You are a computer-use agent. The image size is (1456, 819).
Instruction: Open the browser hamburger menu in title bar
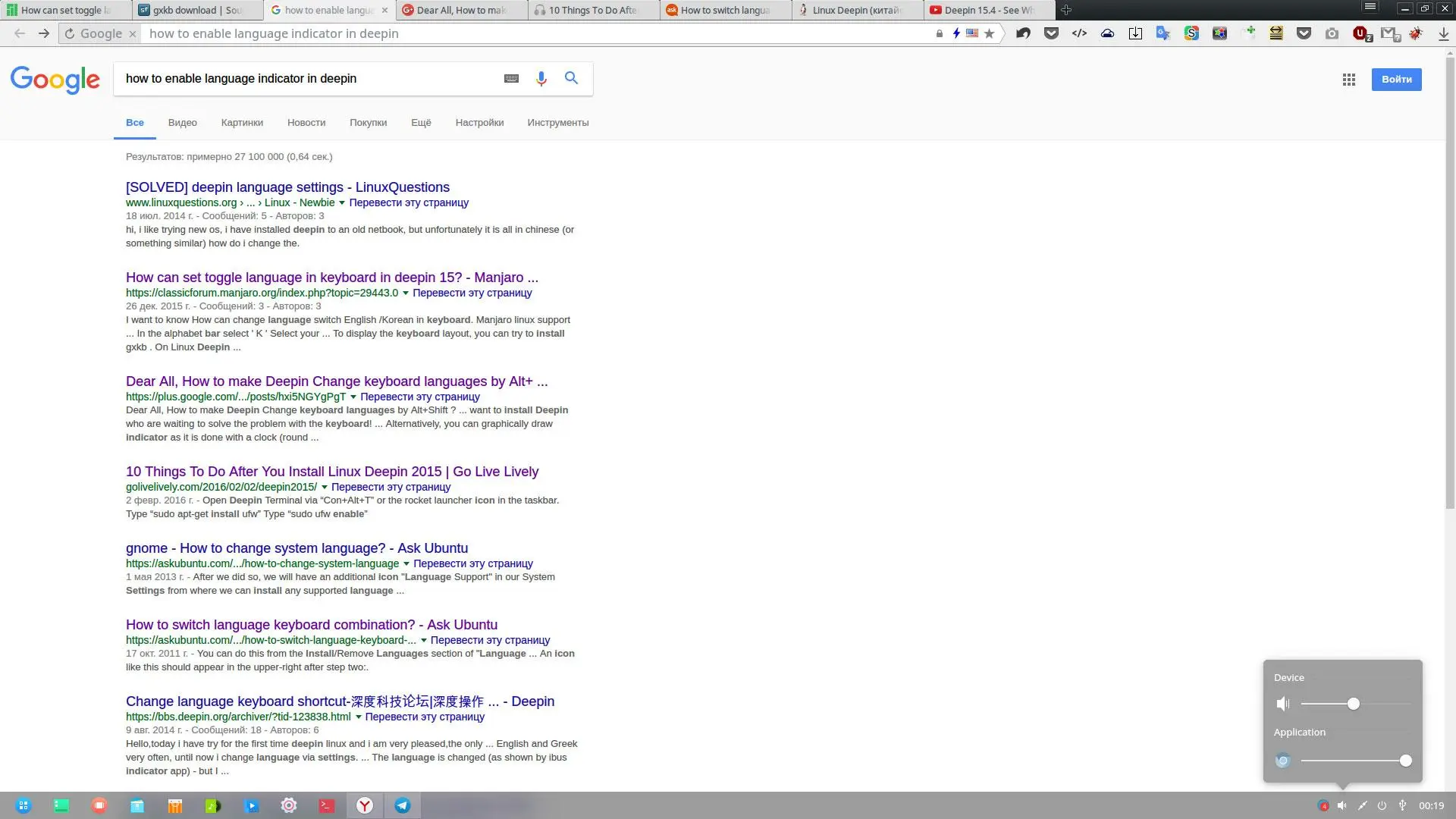1370,7
